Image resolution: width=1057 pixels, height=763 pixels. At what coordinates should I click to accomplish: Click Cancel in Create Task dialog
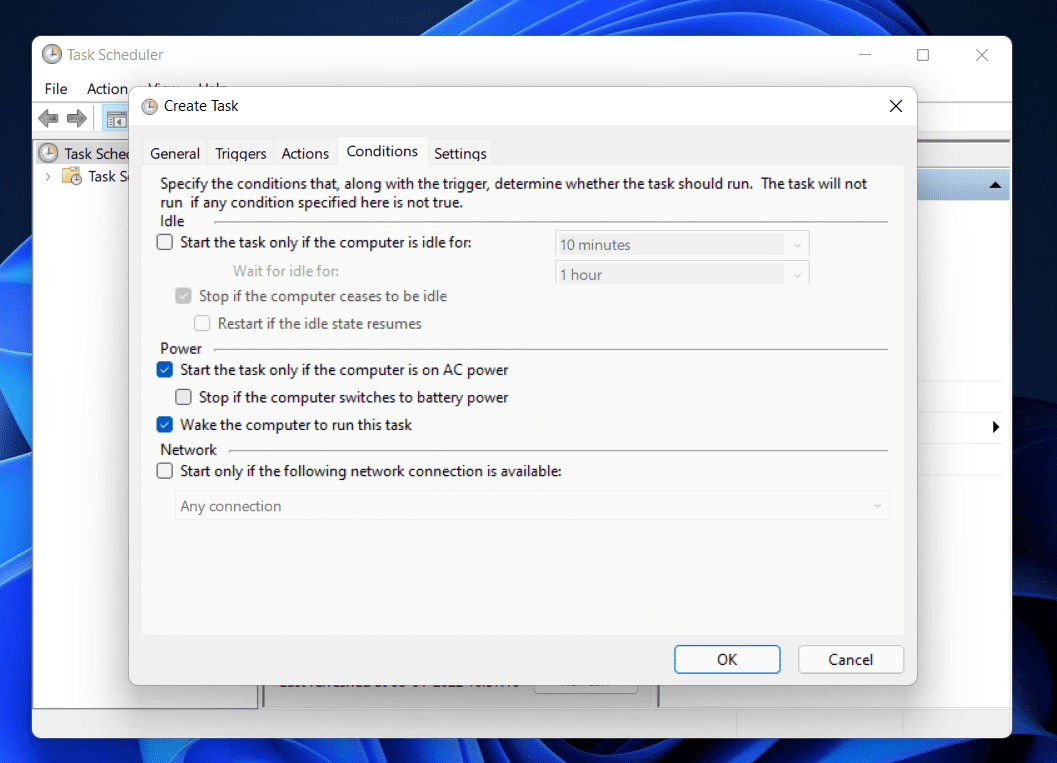pos(851,659)
